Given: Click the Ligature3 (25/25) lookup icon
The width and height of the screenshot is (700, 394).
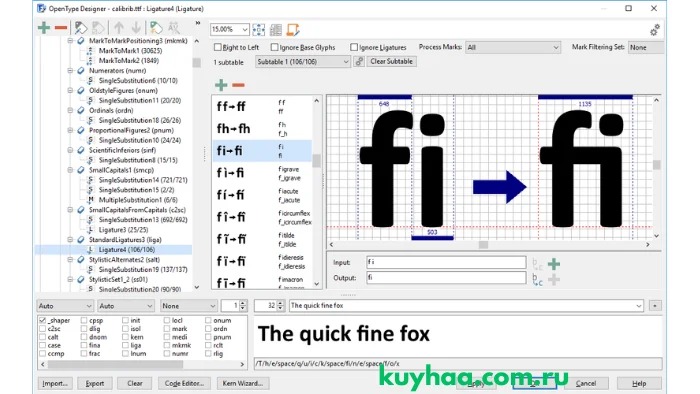Looking at the screenshot, I should (91, 230).
